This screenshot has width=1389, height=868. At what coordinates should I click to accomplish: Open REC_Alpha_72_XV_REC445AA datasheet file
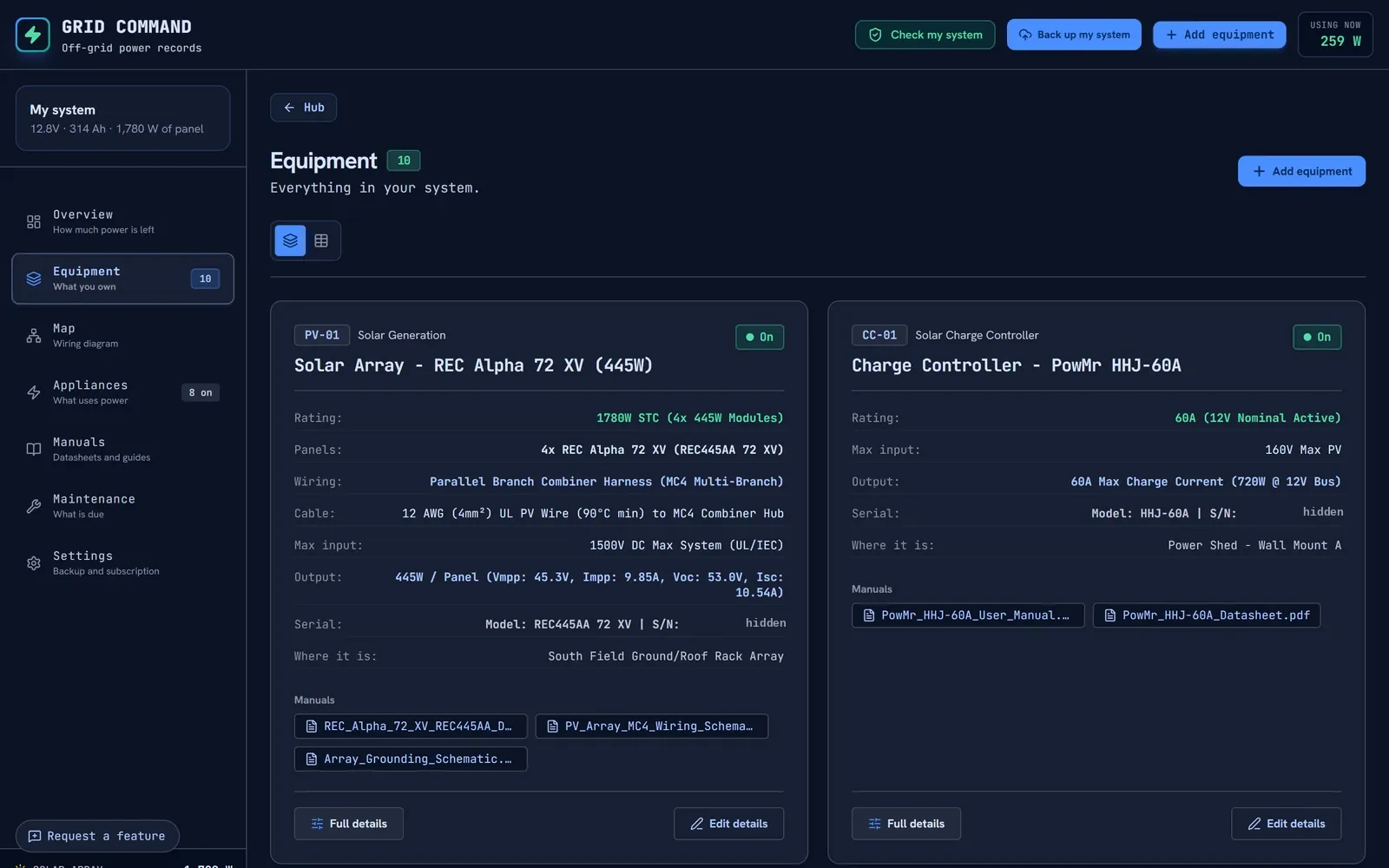click(411, 726)
